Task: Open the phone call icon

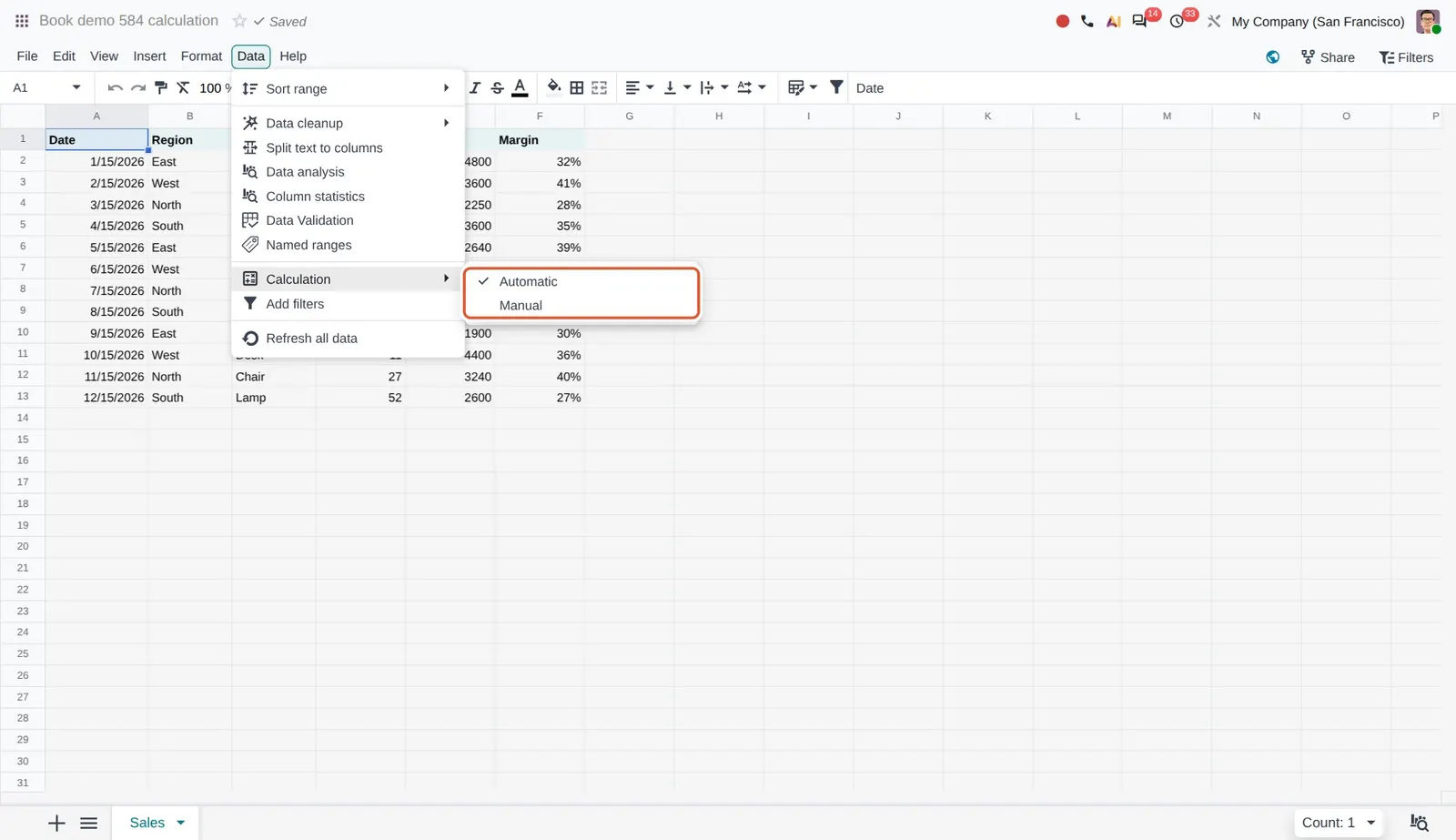Action: 1087,21
